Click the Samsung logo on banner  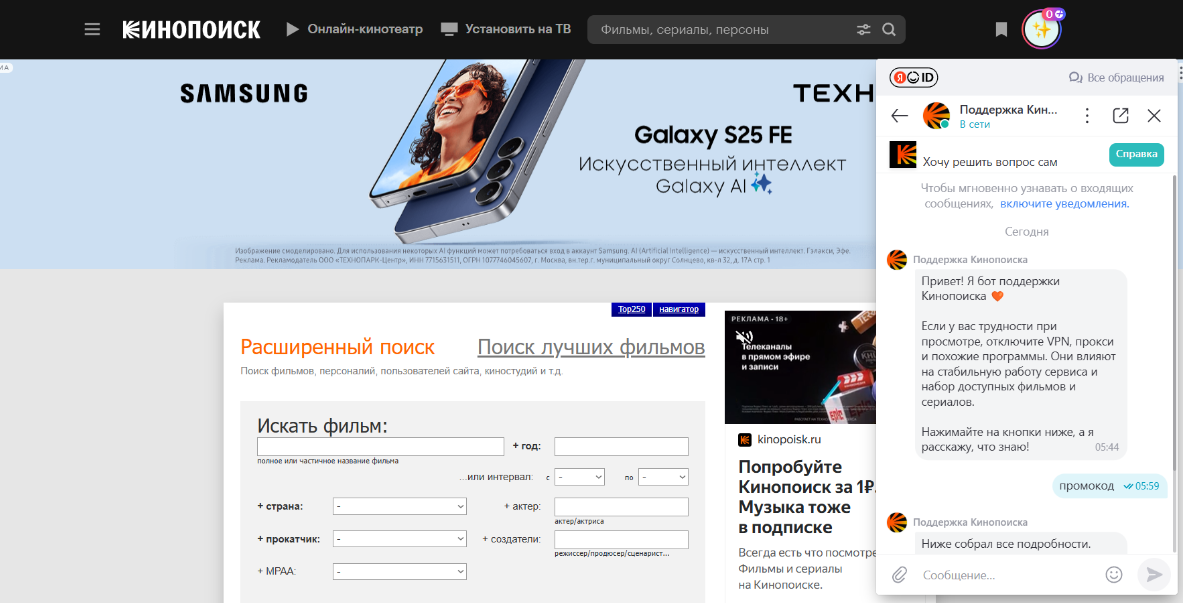click(x=244, y=94)
